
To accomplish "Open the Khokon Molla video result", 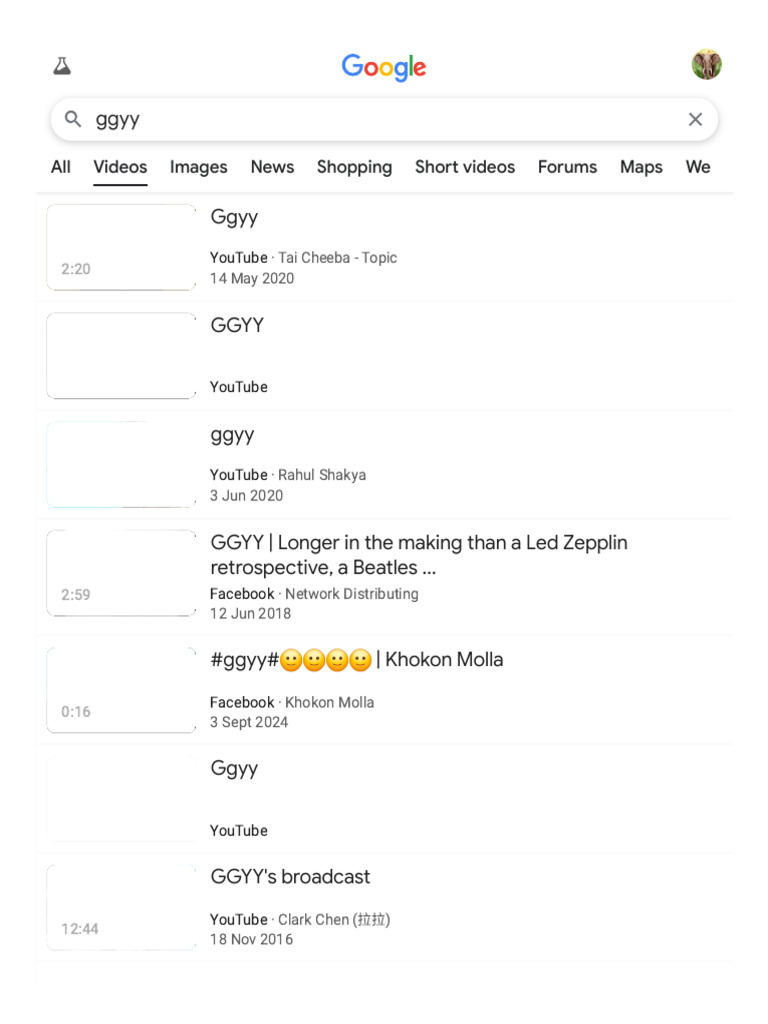I will [x=356, y=660].
